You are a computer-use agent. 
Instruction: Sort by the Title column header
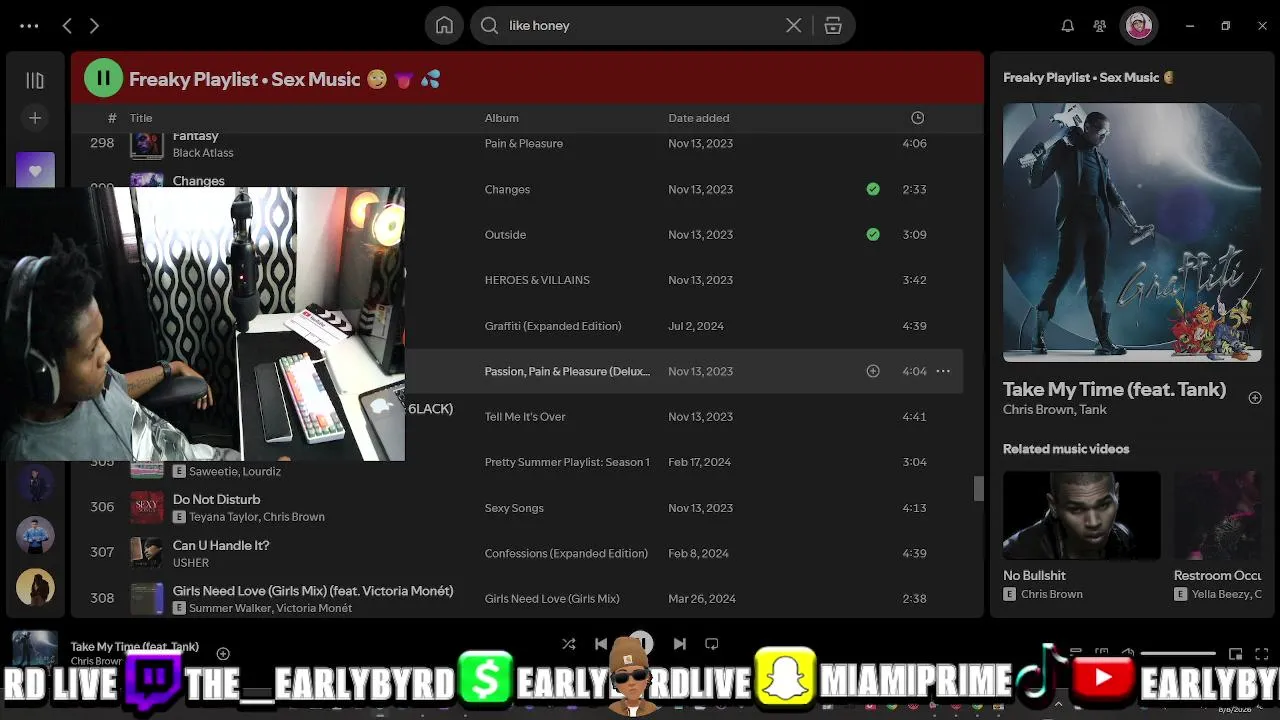[x=141, y=118]
